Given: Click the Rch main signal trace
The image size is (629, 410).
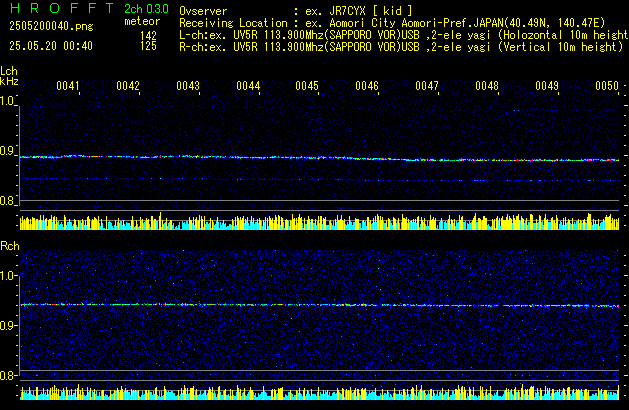Looking at the screenshot, I should pos(320,305).
